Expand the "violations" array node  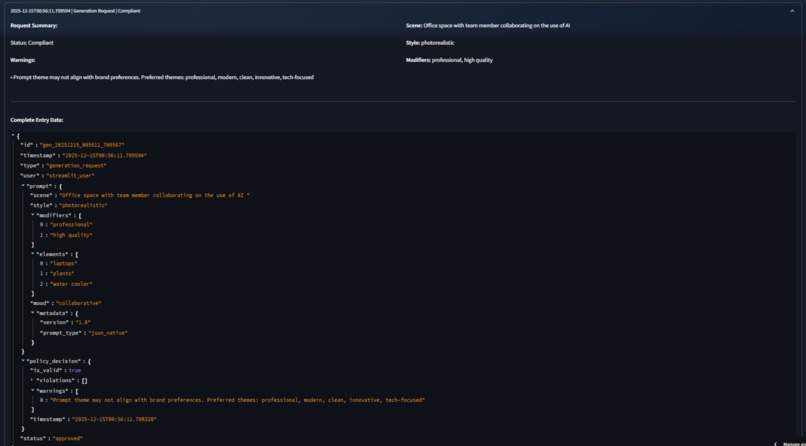coord(32,381)
